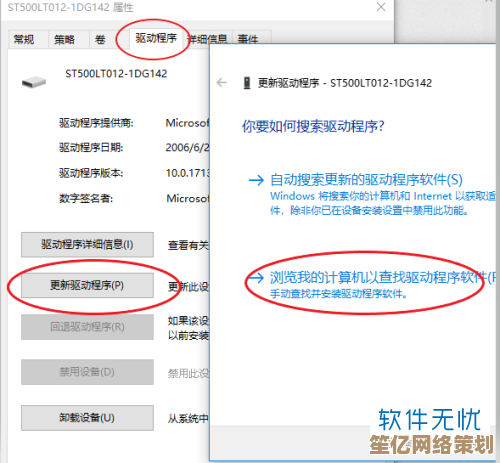
Task: Click the 驱动程序日期 label
Action: pyautogui.click(x=91, y=147)
